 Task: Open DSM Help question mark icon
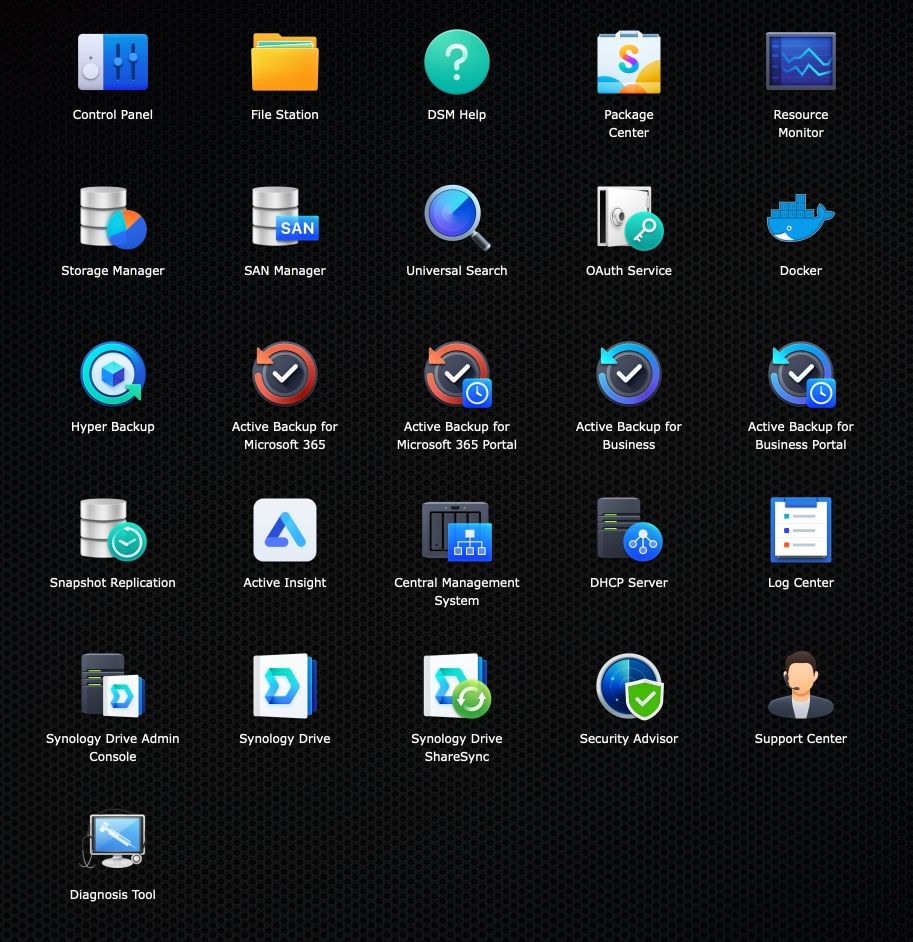(x=456, y=62)
